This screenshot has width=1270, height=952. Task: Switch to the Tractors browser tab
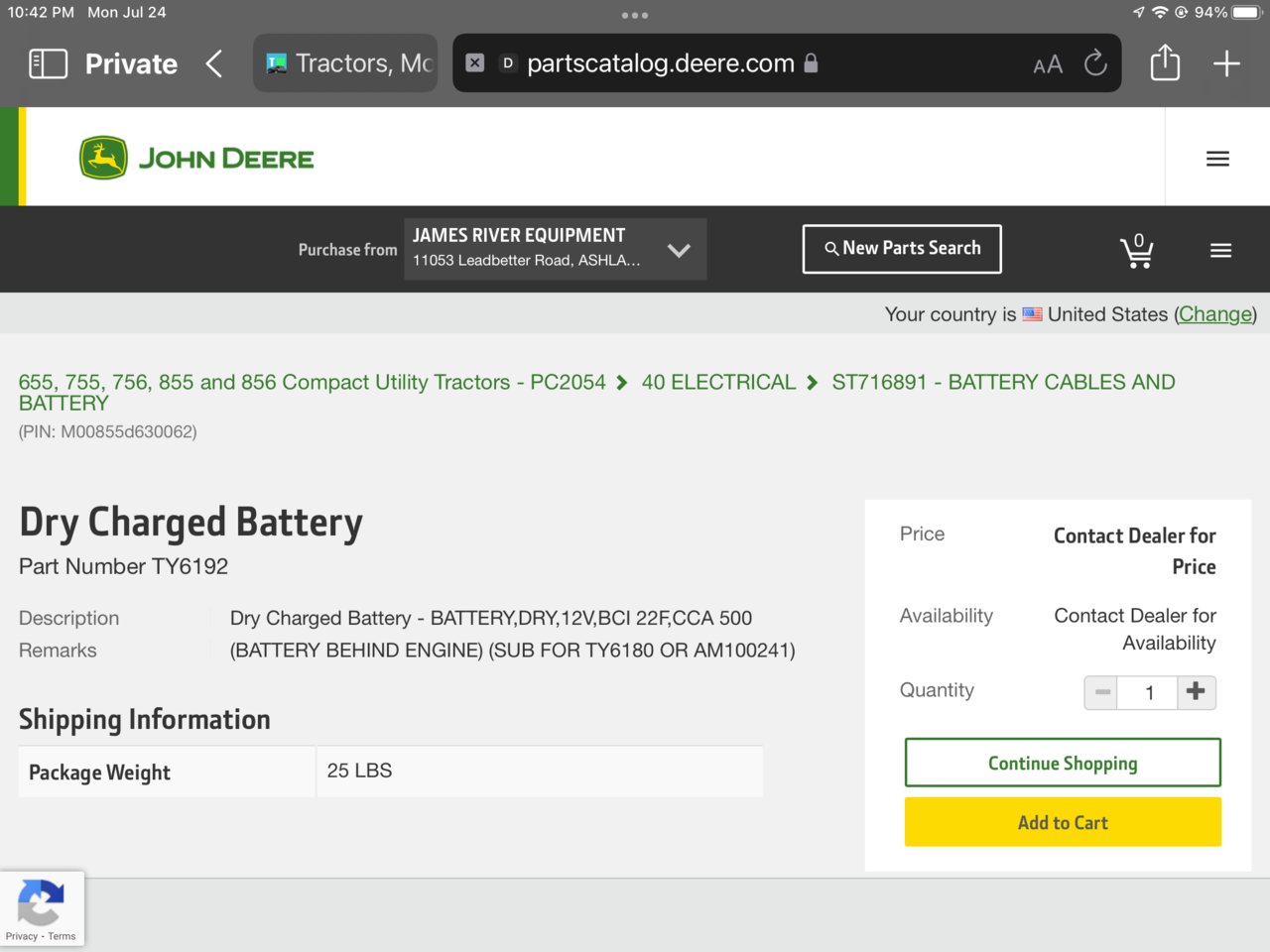[345, 63]
